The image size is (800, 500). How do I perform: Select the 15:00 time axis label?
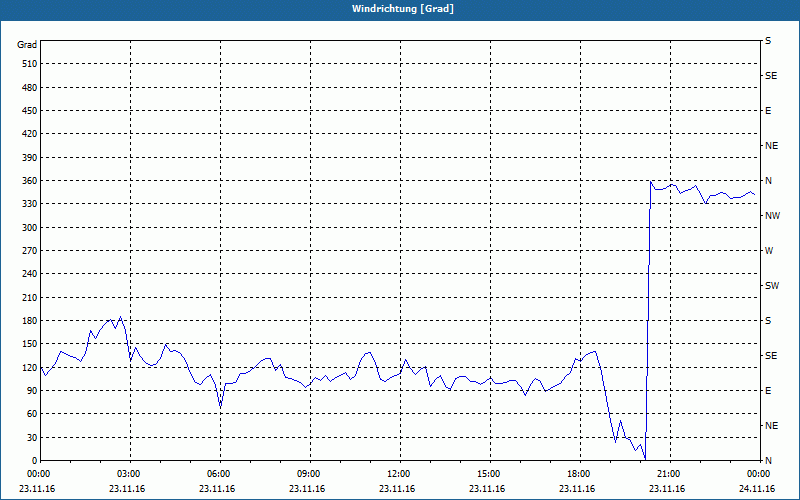point(490,474)
